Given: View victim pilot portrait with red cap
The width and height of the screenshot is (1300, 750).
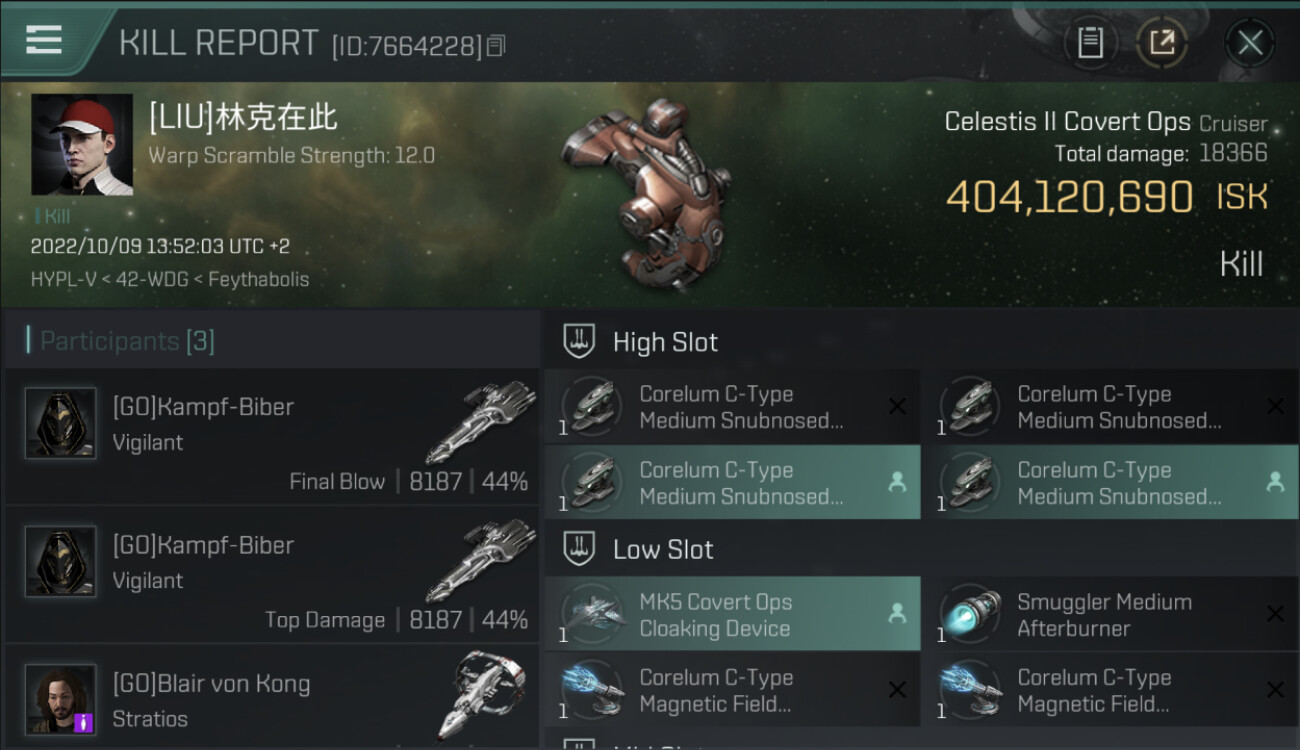Looking at the screenshot, I should [x=82, y=145].
